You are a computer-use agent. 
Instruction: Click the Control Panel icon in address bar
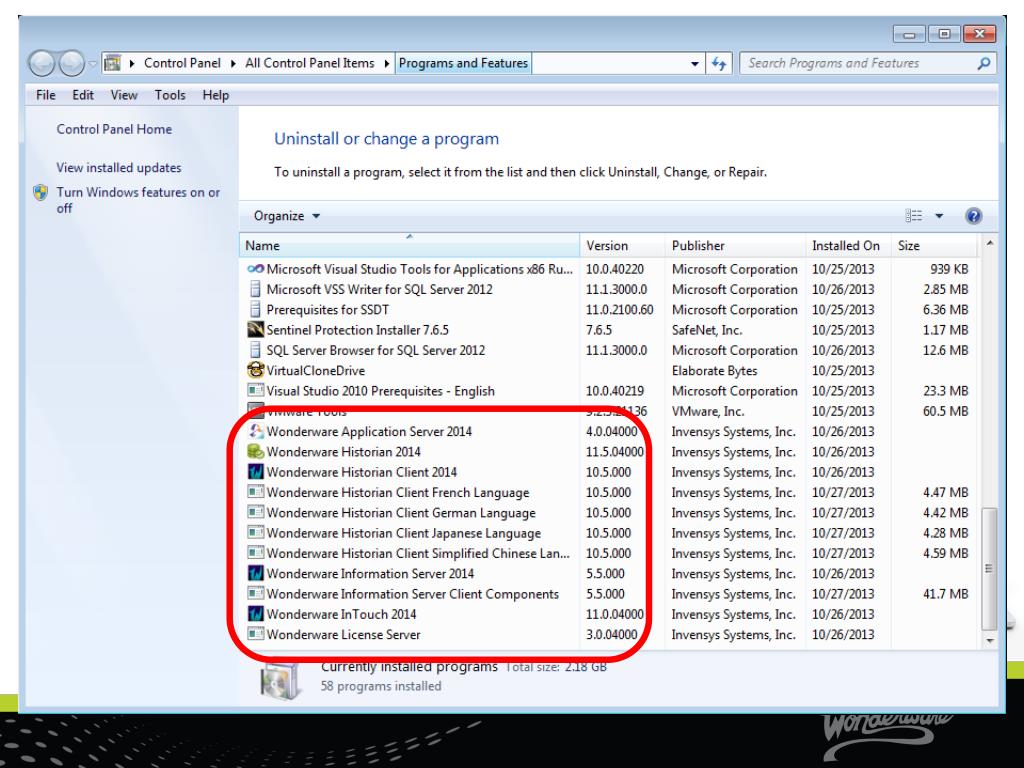tap(113, 63)
